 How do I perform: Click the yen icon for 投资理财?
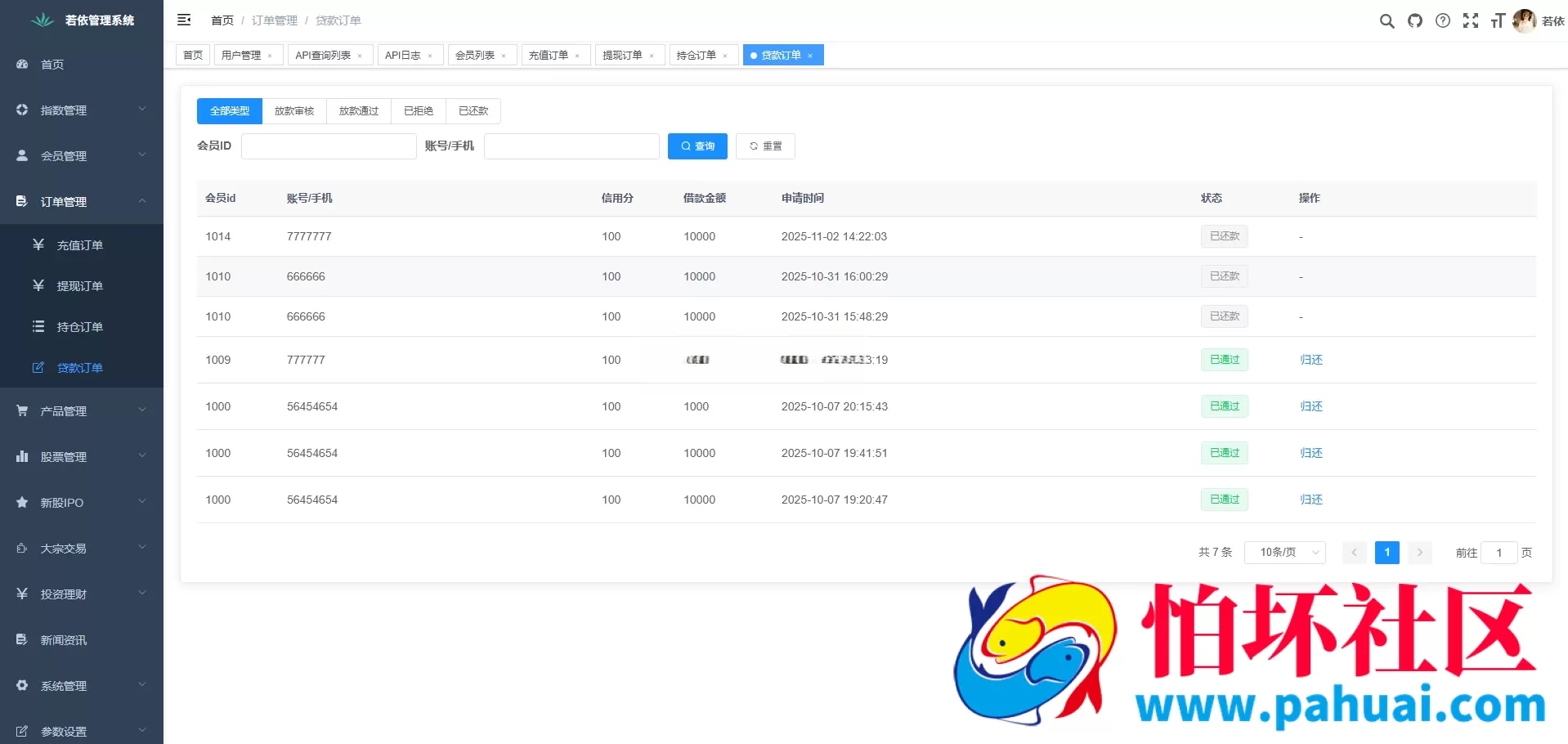pyautogui.click(x=22, y=594)
